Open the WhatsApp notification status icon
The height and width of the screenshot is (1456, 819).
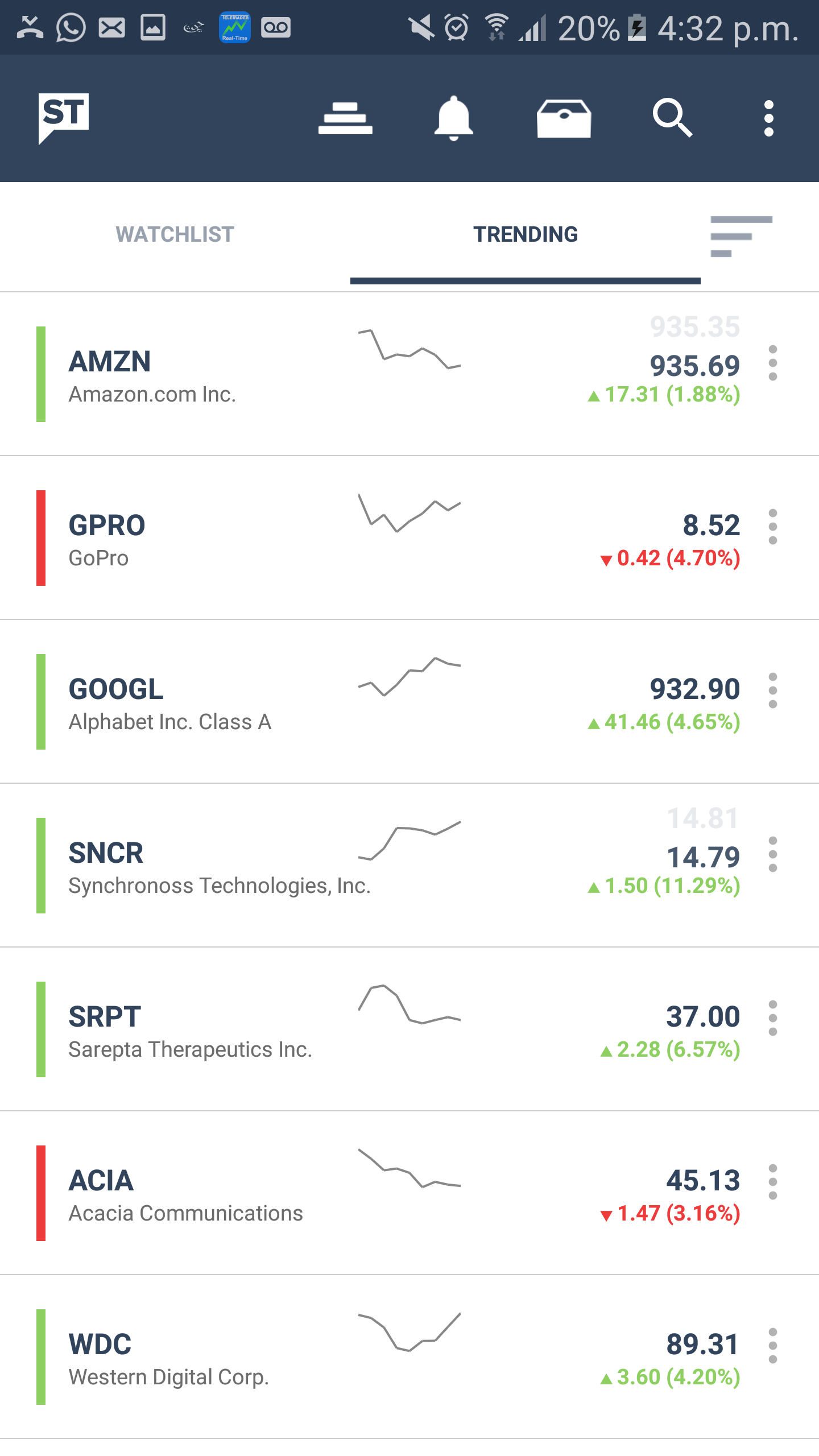(x=71, y=27)
